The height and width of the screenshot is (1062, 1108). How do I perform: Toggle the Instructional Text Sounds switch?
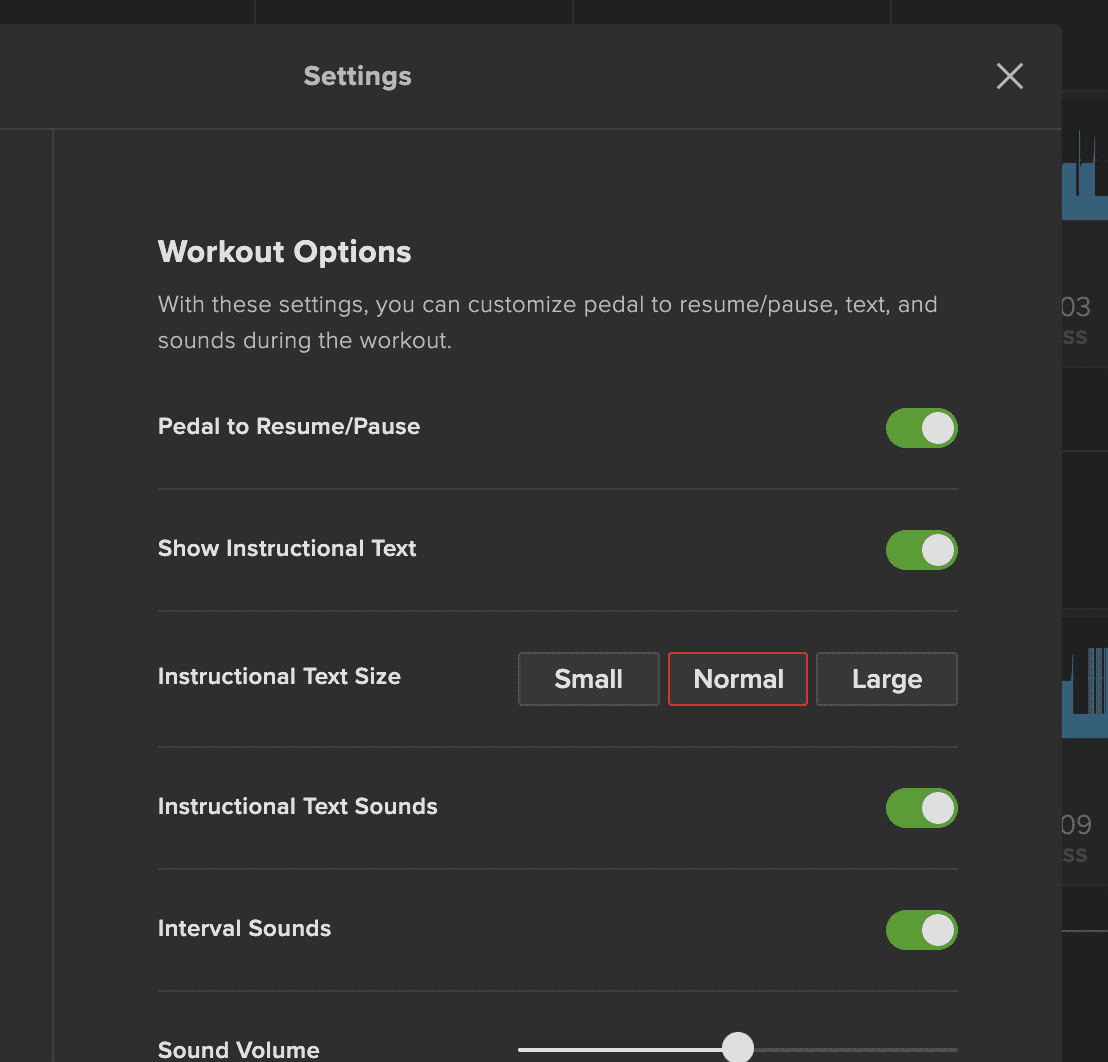(921, 808)
